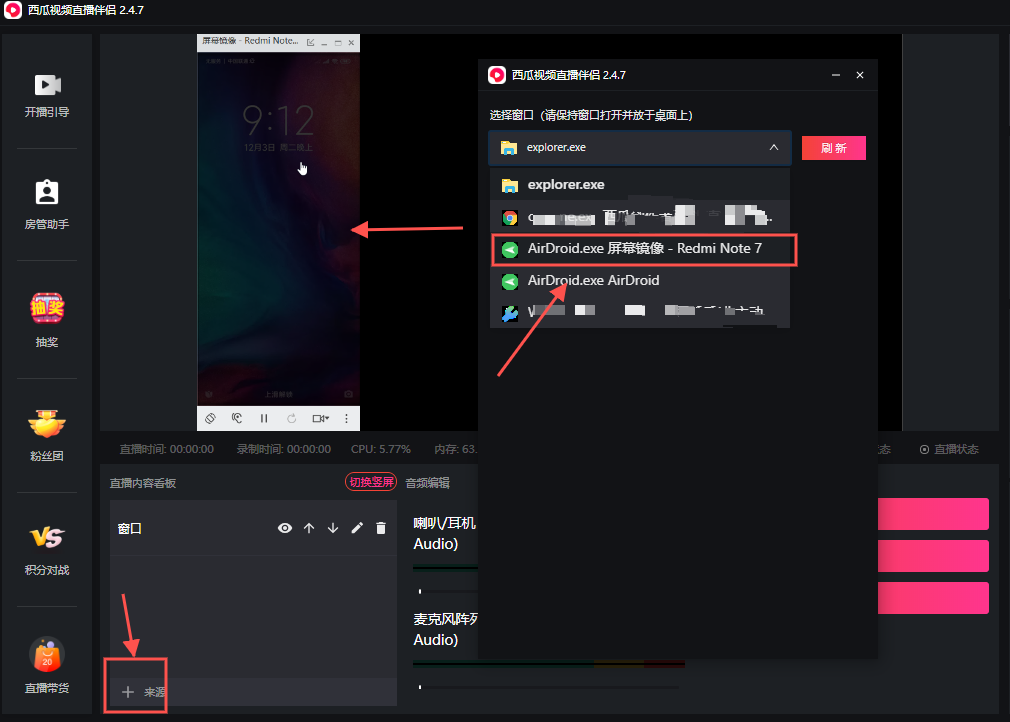Open the 积分对战 VS feature
Screen dimensions: 1010x722
tap(47, 549)
